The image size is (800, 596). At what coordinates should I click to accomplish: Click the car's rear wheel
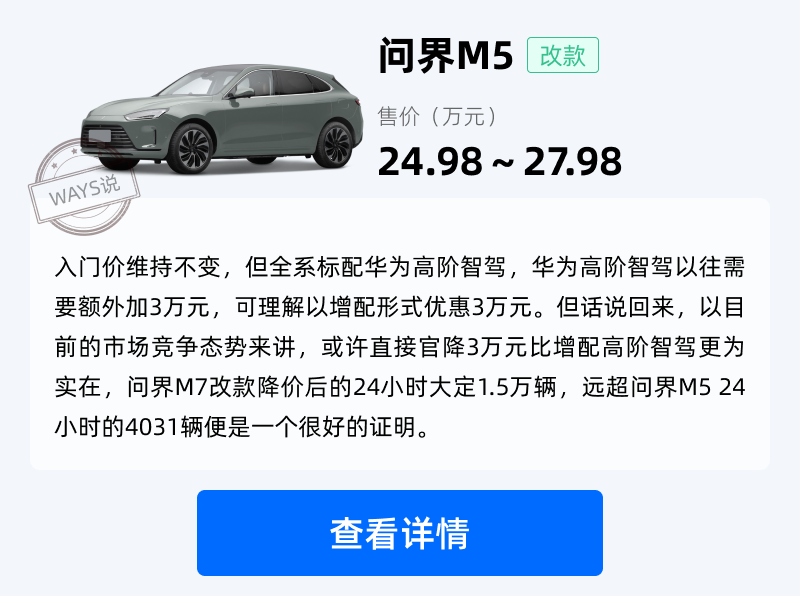(336, 143)
